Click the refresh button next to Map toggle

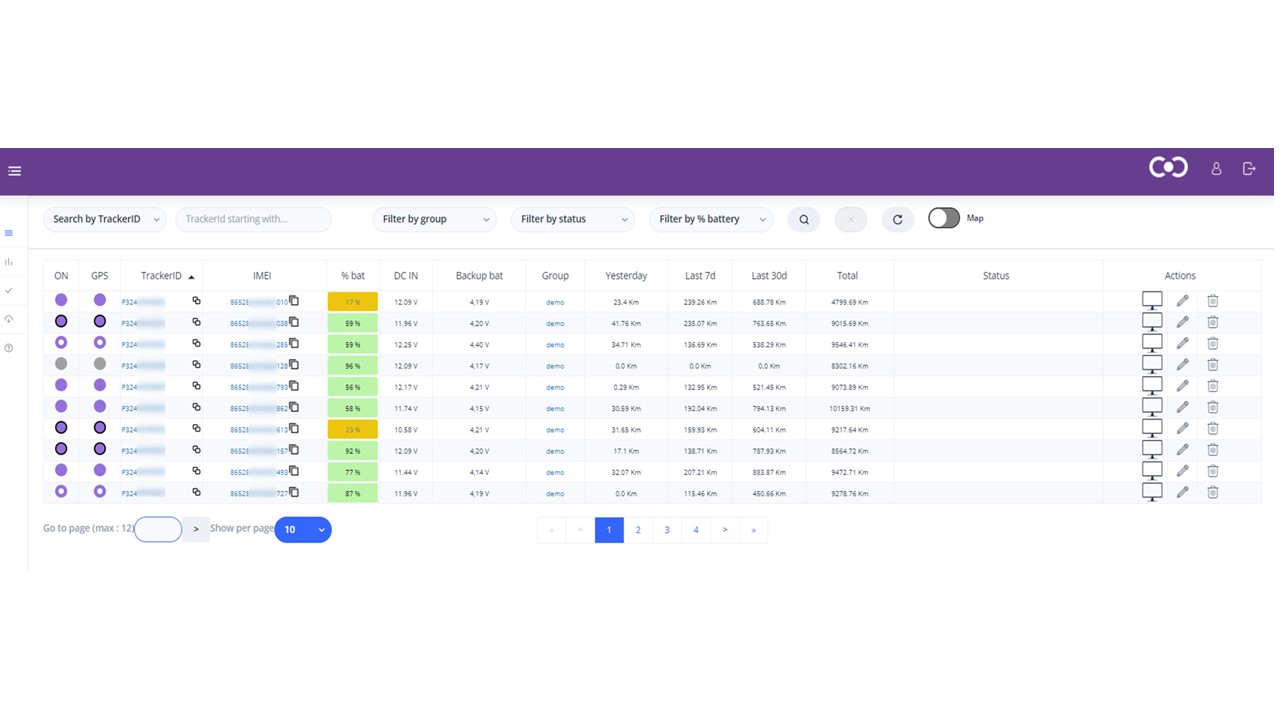pos(897,220)
